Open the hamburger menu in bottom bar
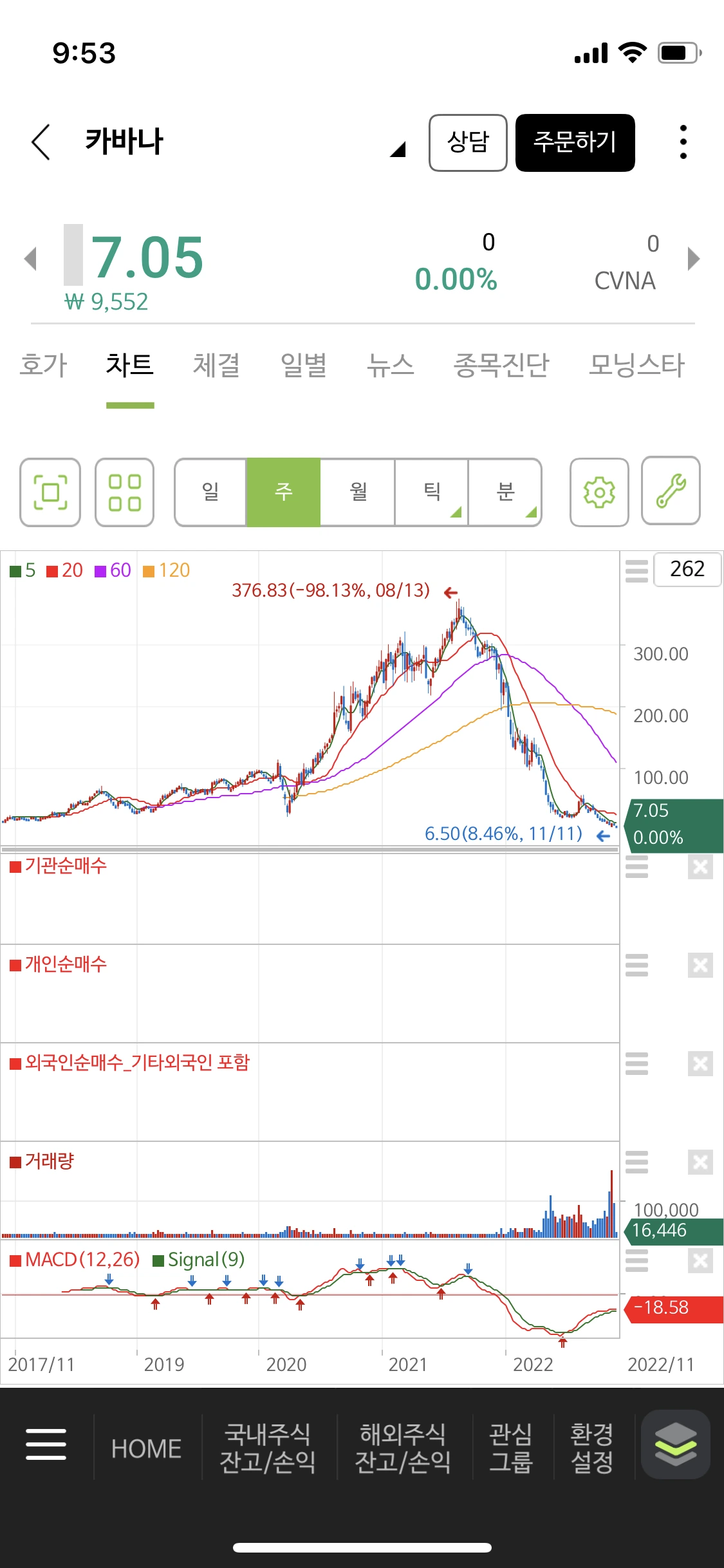 (46, 1444)
